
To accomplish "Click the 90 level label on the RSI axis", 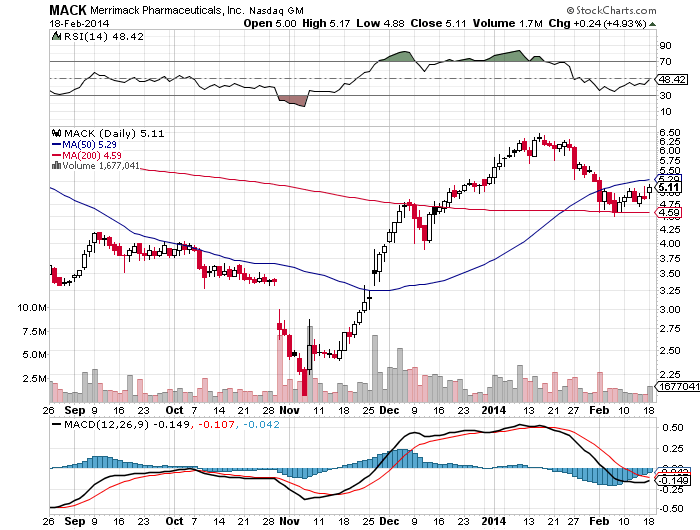I will [665, 46].
